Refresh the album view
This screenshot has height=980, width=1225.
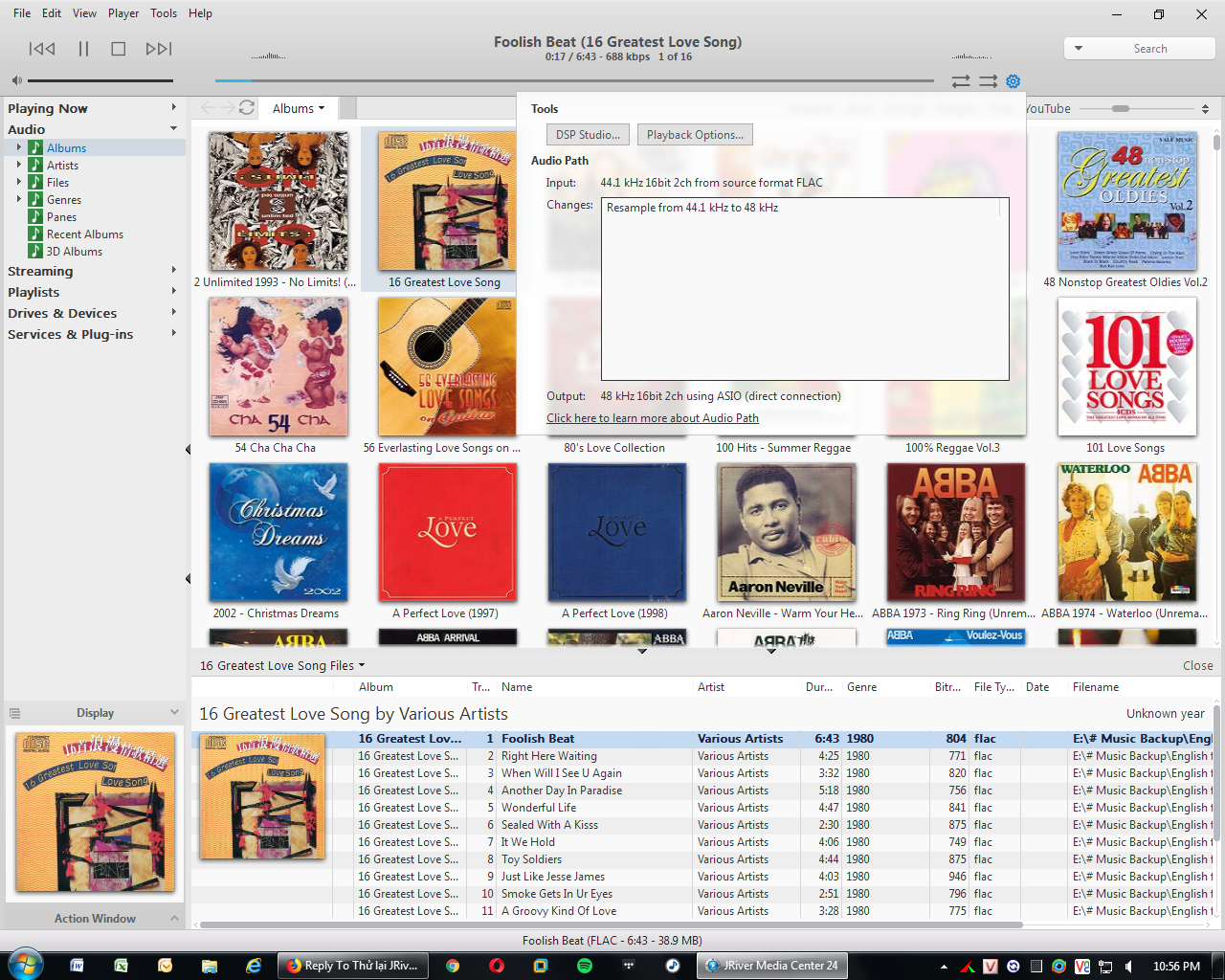click(247, 108)
